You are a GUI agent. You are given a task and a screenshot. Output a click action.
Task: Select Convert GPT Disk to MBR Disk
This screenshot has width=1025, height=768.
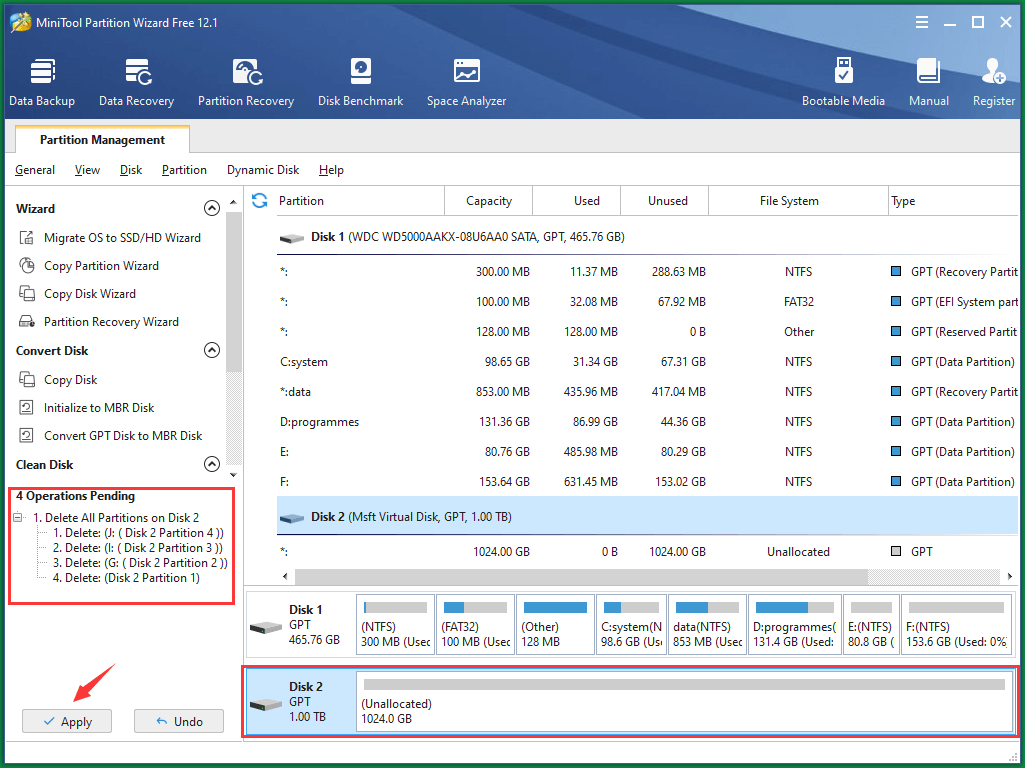pyautogui.click(x=110, y=436)
